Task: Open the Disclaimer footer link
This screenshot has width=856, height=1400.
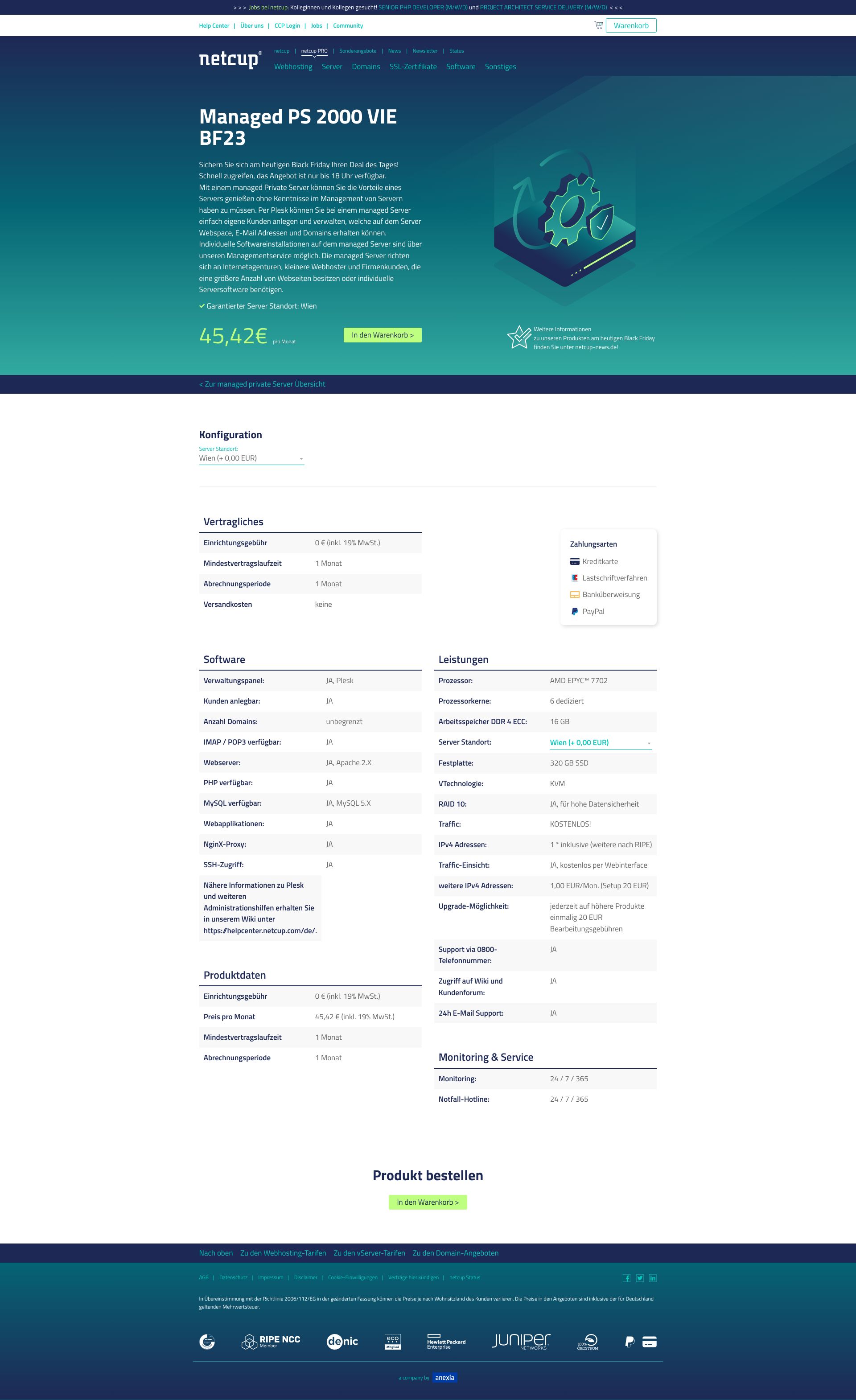Action: (305, 1277)
